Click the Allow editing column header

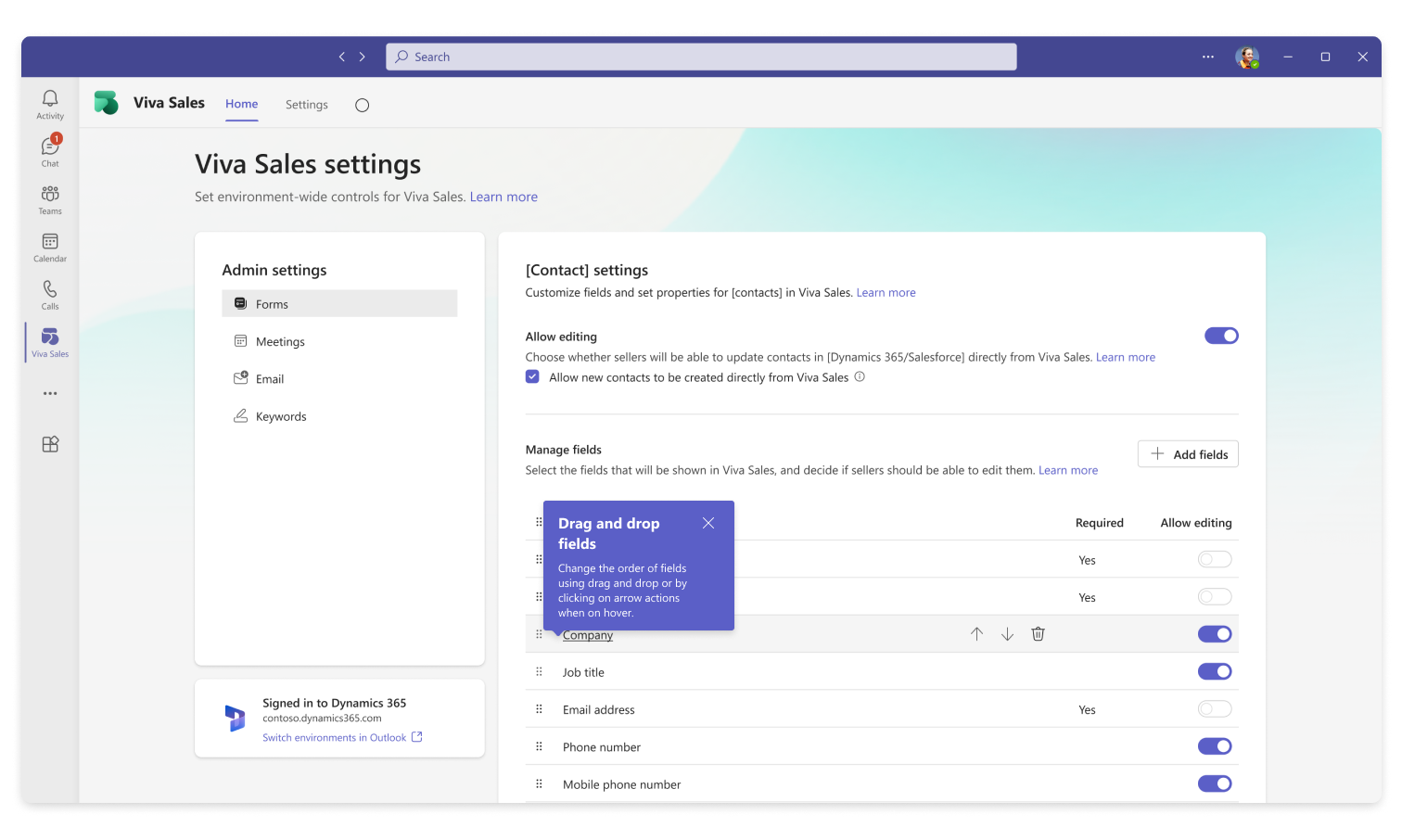point(1196,523)
